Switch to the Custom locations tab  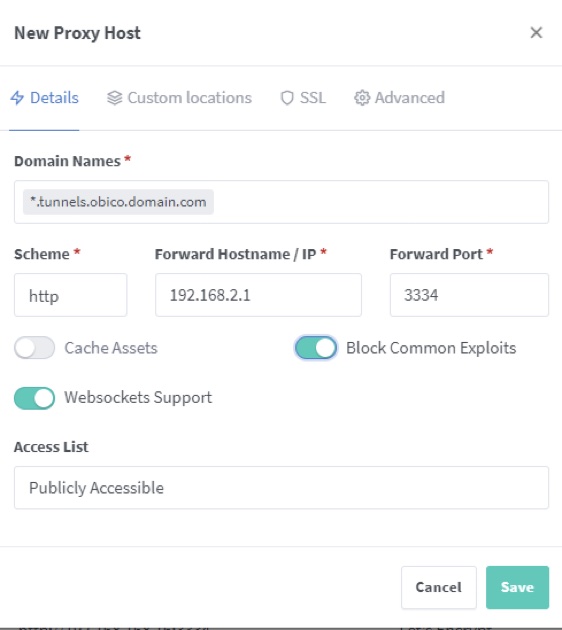(x=179, y=98)
